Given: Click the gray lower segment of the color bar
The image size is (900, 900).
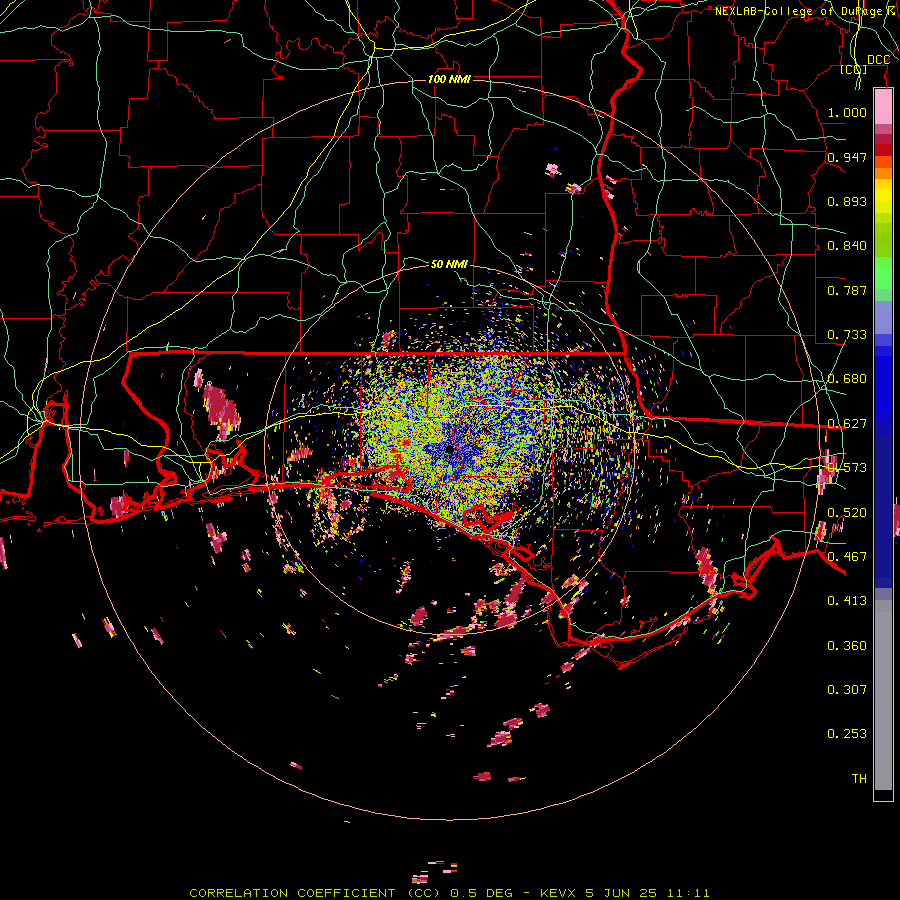Looking at the screenshot, I should pos(883,695).
